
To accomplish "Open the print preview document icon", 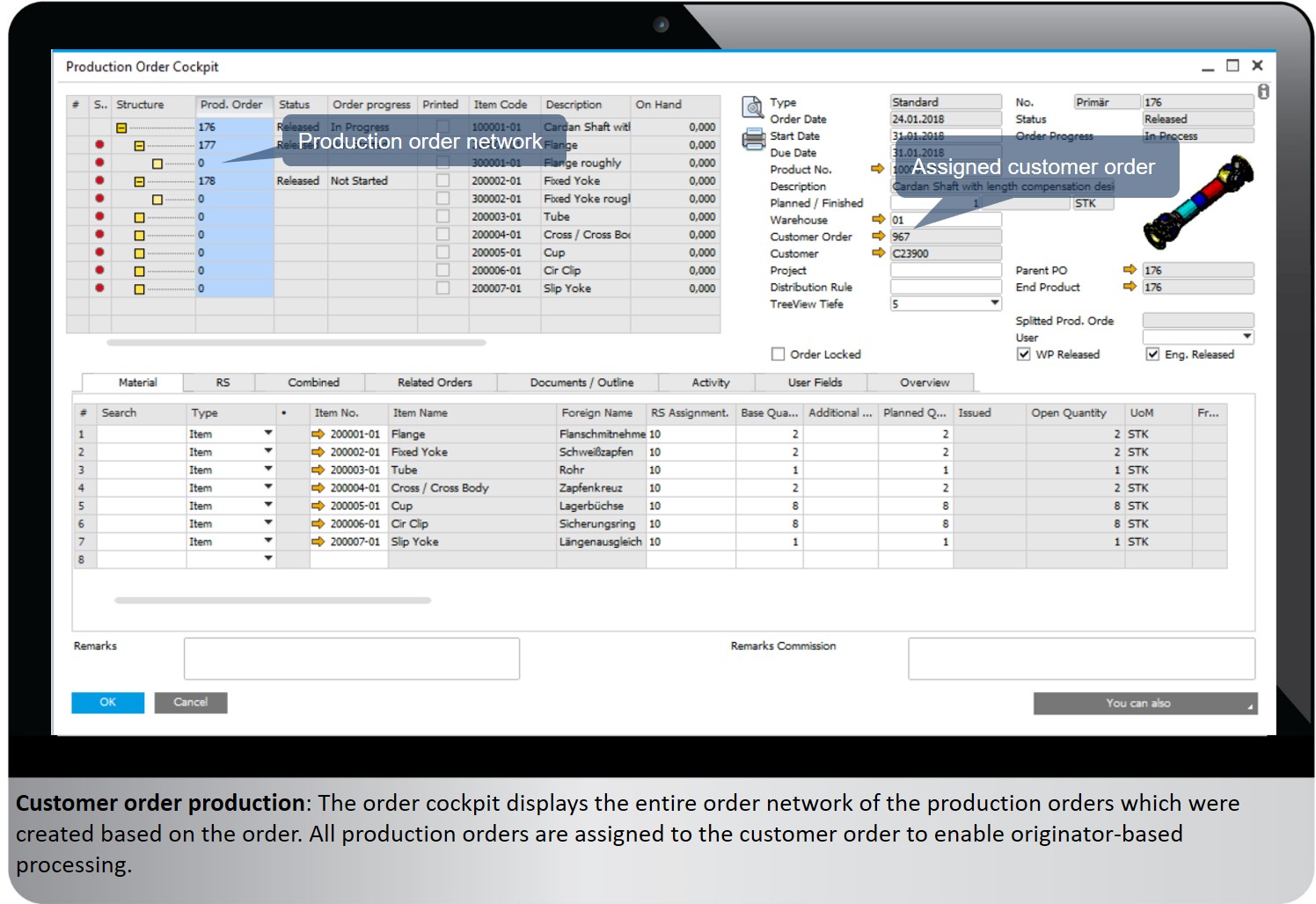I will pyautogui.click(x=753, y=107).
